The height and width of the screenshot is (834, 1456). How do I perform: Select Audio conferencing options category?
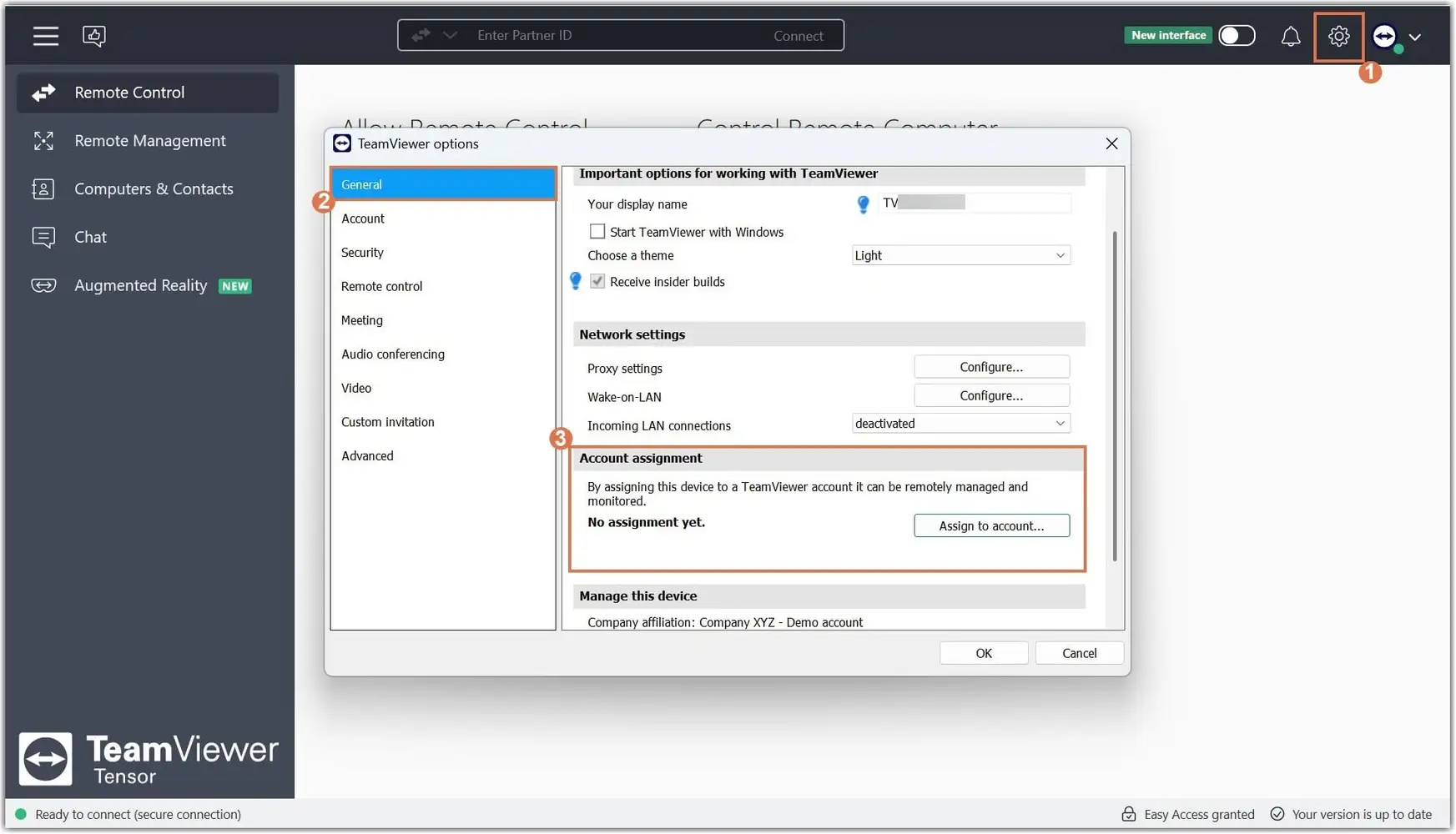click(443, 354)
